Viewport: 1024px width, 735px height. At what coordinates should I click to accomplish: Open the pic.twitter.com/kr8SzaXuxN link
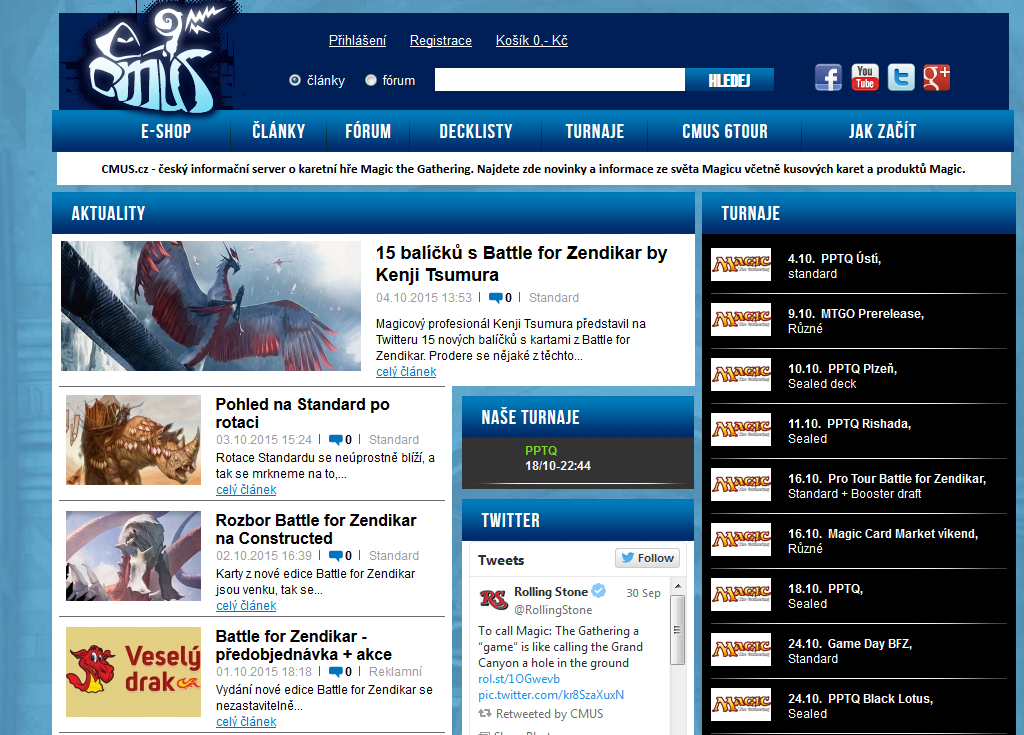coord(551,695)
